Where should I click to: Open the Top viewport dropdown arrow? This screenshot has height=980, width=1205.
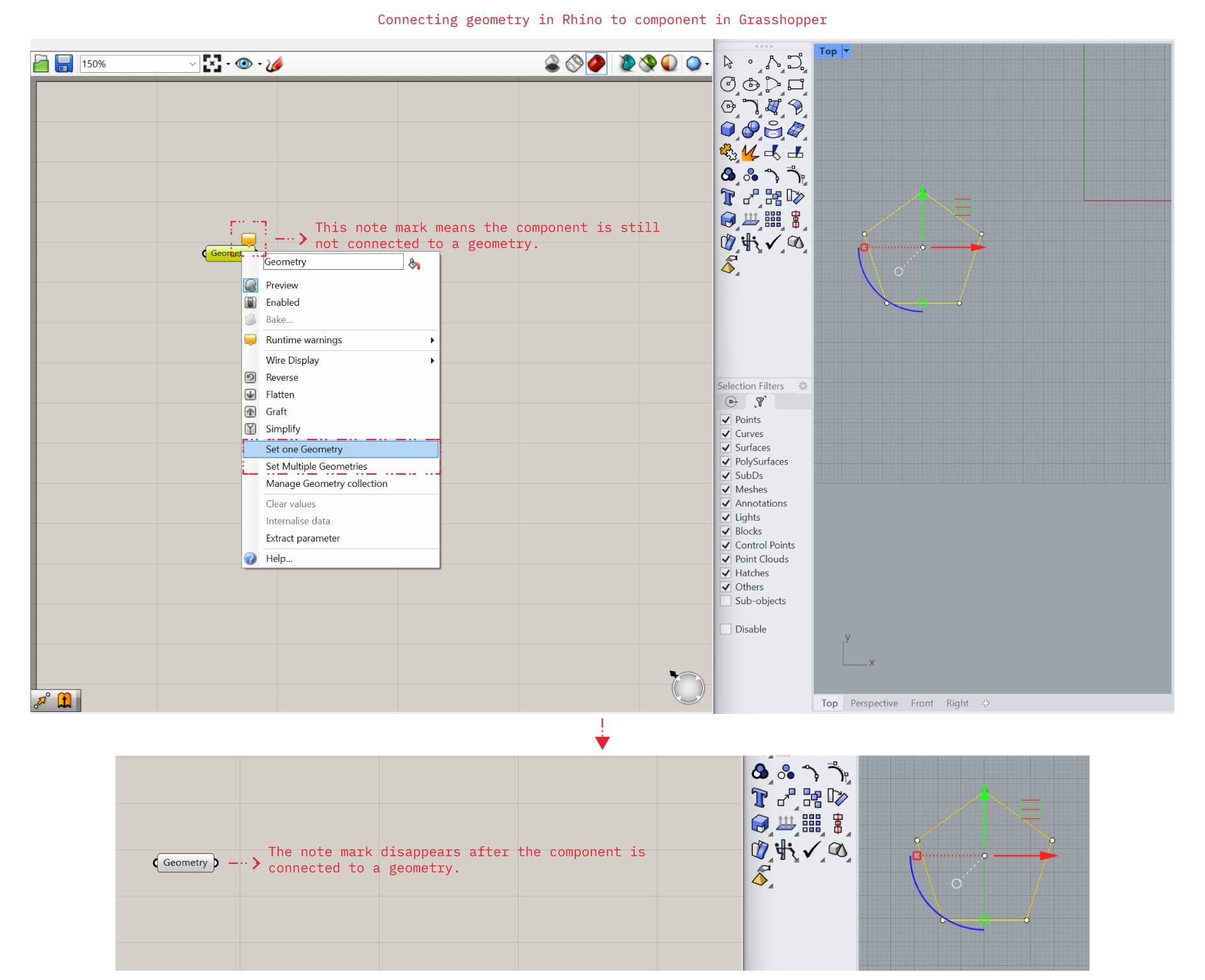[x=846, y=51]
